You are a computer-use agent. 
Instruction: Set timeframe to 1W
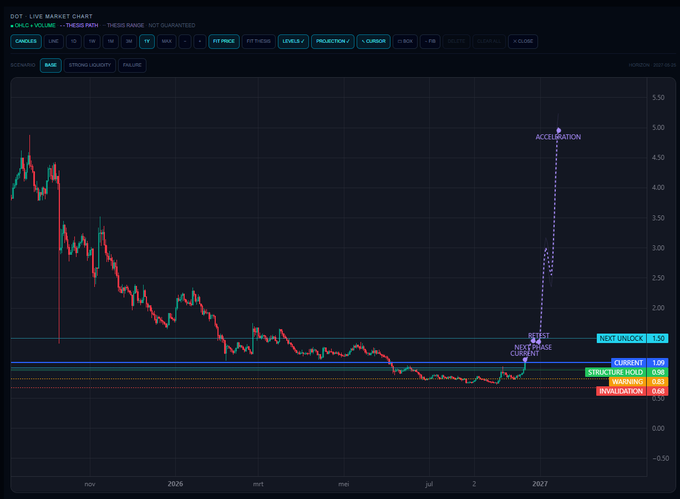[x=92, y=41]
